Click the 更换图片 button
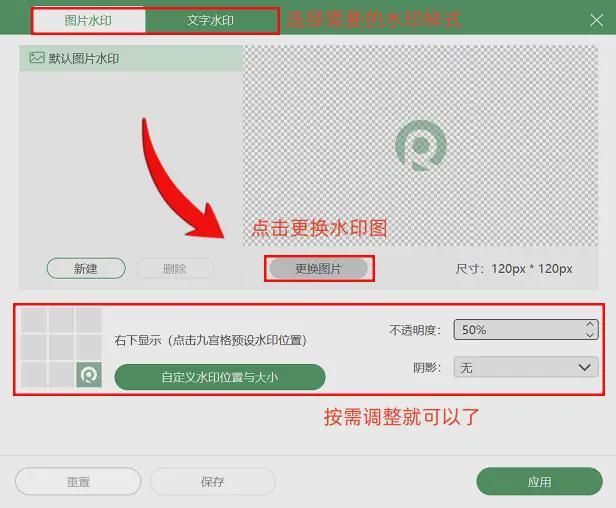Viewport: 616px width, 508px height. coord(318,268)
